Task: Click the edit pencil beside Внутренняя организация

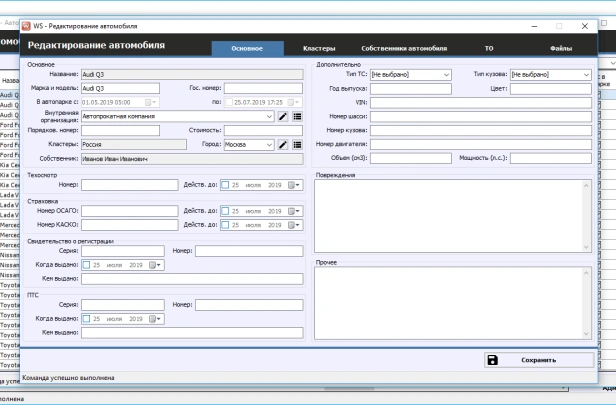Action: click(x=283, y=116)
